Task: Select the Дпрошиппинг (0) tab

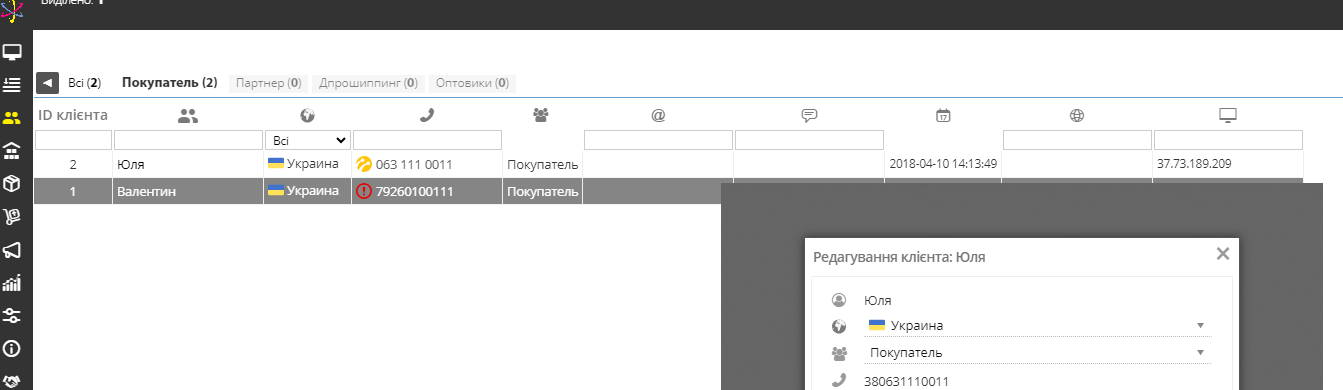Action: (x=369, y=83)
